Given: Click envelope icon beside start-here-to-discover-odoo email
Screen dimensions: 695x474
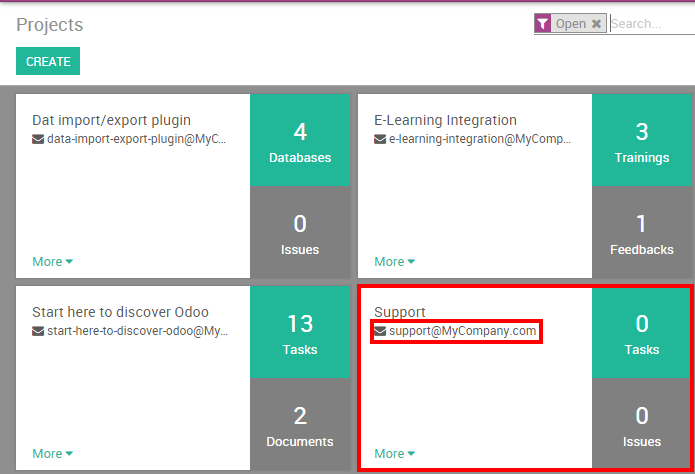Looking at the screenshot, I should click(38, 331).
